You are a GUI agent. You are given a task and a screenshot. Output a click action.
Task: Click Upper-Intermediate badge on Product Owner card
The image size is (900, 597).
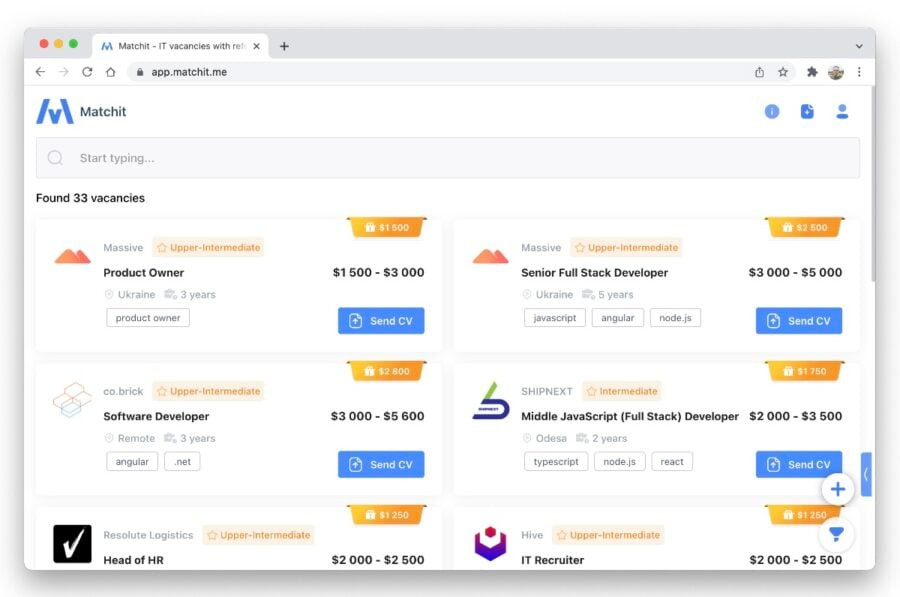[x=208, y=247]
